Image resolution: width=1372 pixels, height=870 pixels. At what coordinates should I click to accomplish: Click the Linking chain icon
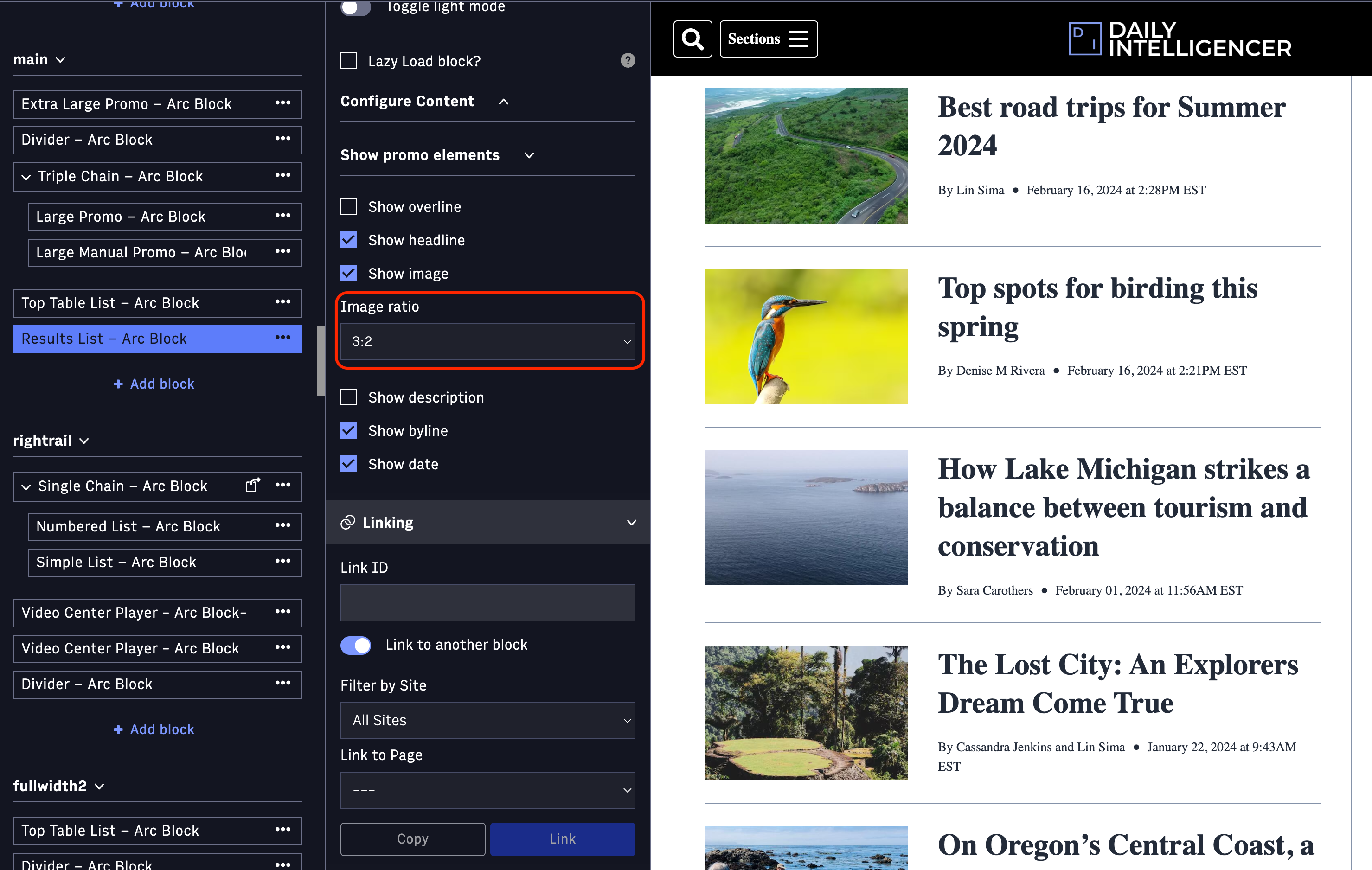347,523
